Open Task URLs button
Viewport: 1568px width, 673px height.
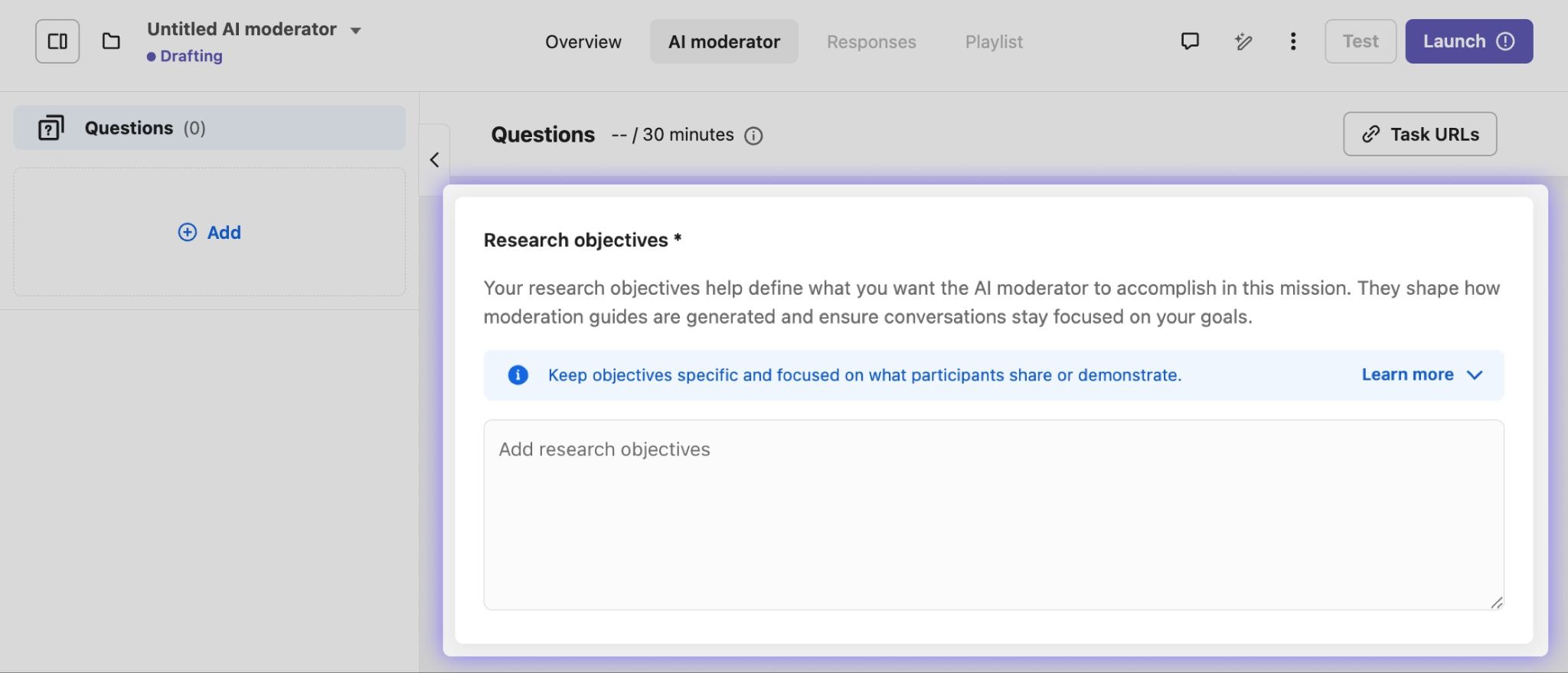[1419, 135]
